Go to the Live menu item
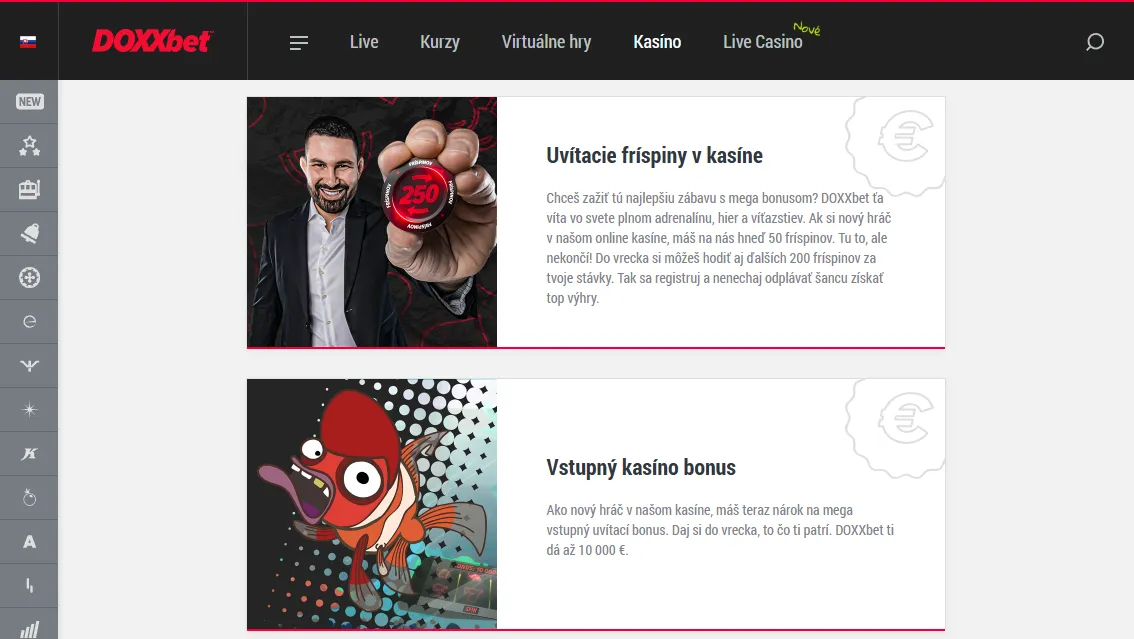1134x639 pixels. pos(364,42)
